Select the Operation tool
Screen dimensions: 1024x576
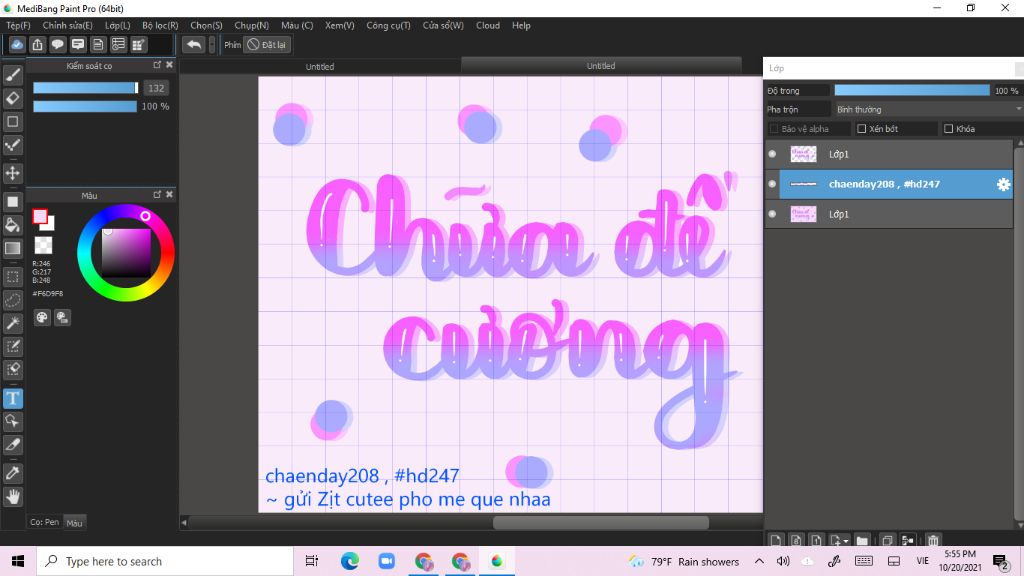(x=12, y=421)
